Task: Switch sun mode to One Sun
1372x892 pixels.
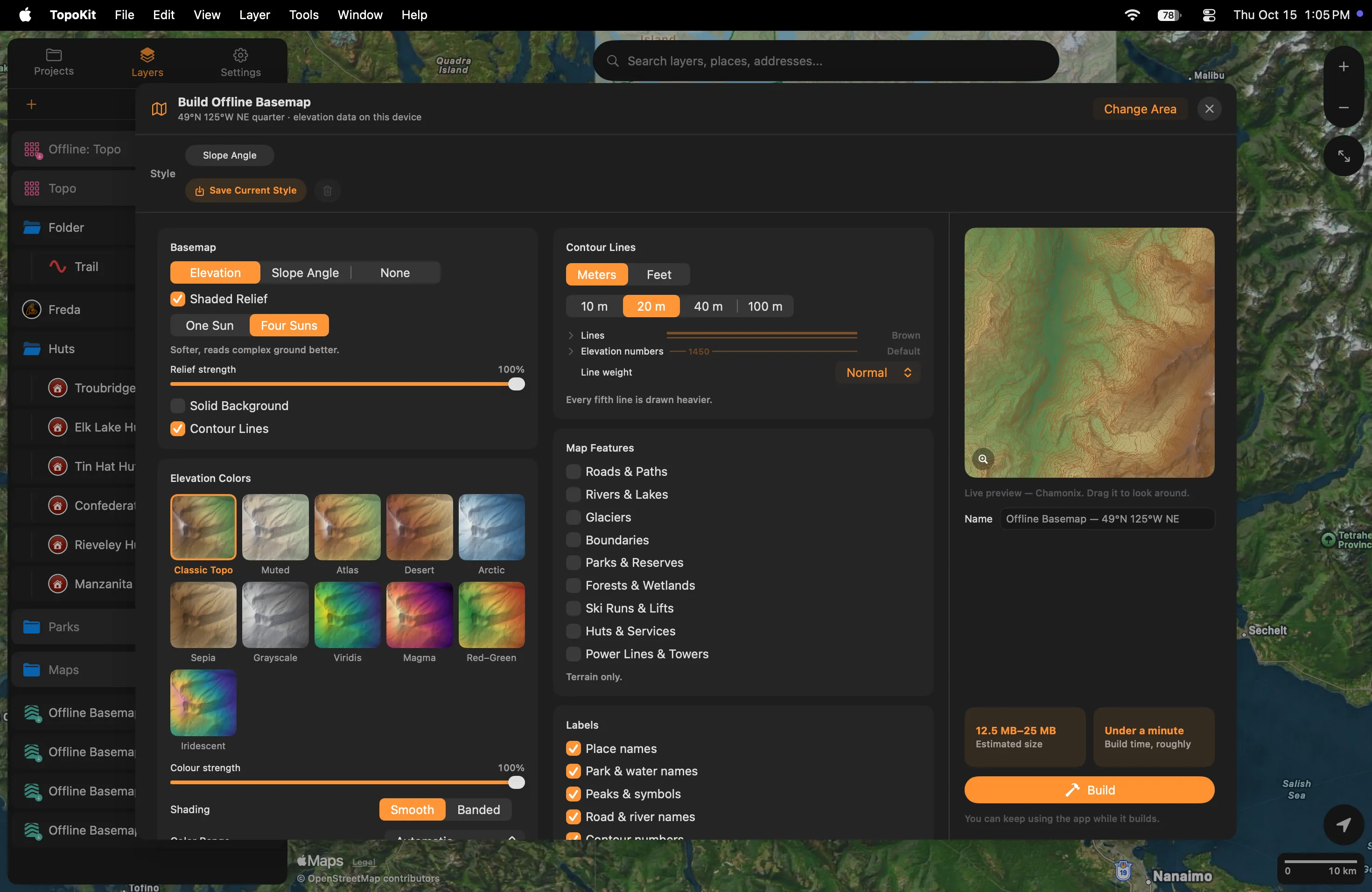Action: pos(210,326)
